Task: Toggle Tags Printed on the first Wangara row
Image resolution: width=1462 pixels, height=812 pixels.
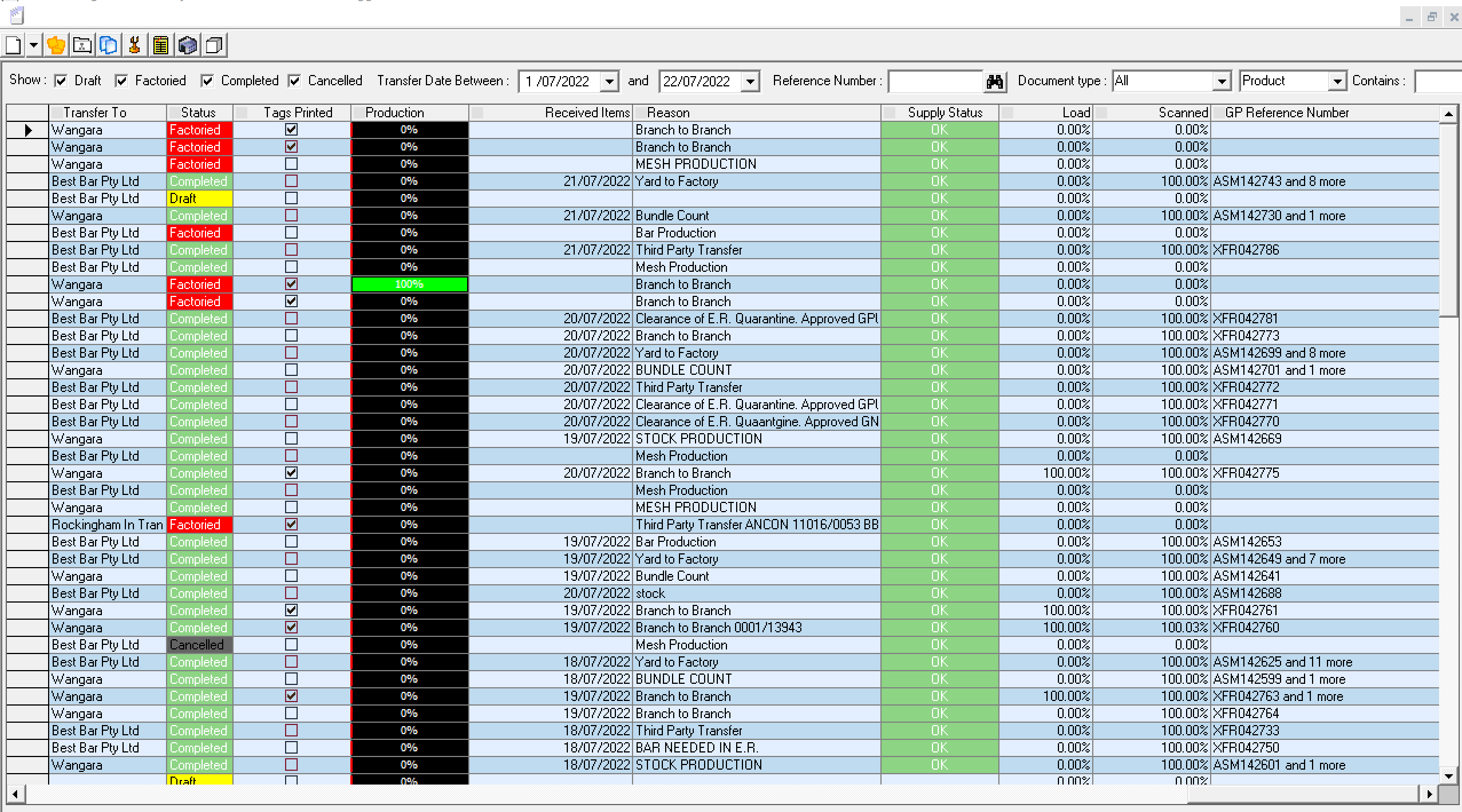Action: pos(291,130)
